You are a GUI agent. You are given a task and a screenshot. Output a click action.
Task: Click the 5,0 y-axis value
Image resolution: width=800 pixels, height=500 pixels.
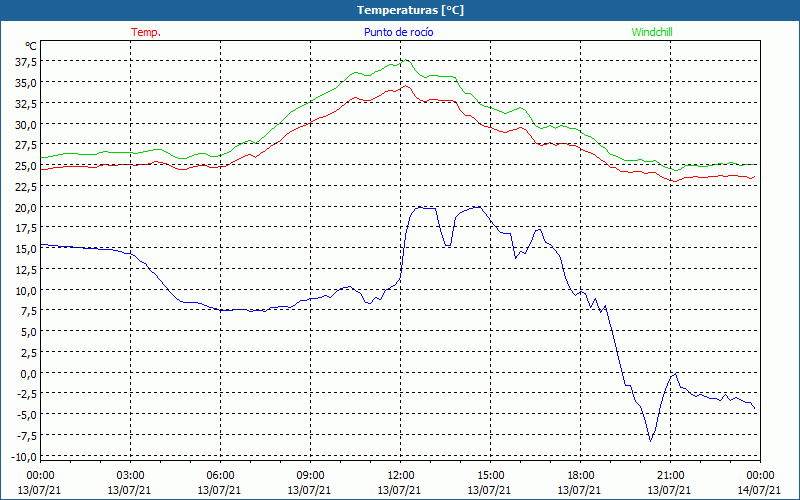pyautogui.click(x=28, y=332)
